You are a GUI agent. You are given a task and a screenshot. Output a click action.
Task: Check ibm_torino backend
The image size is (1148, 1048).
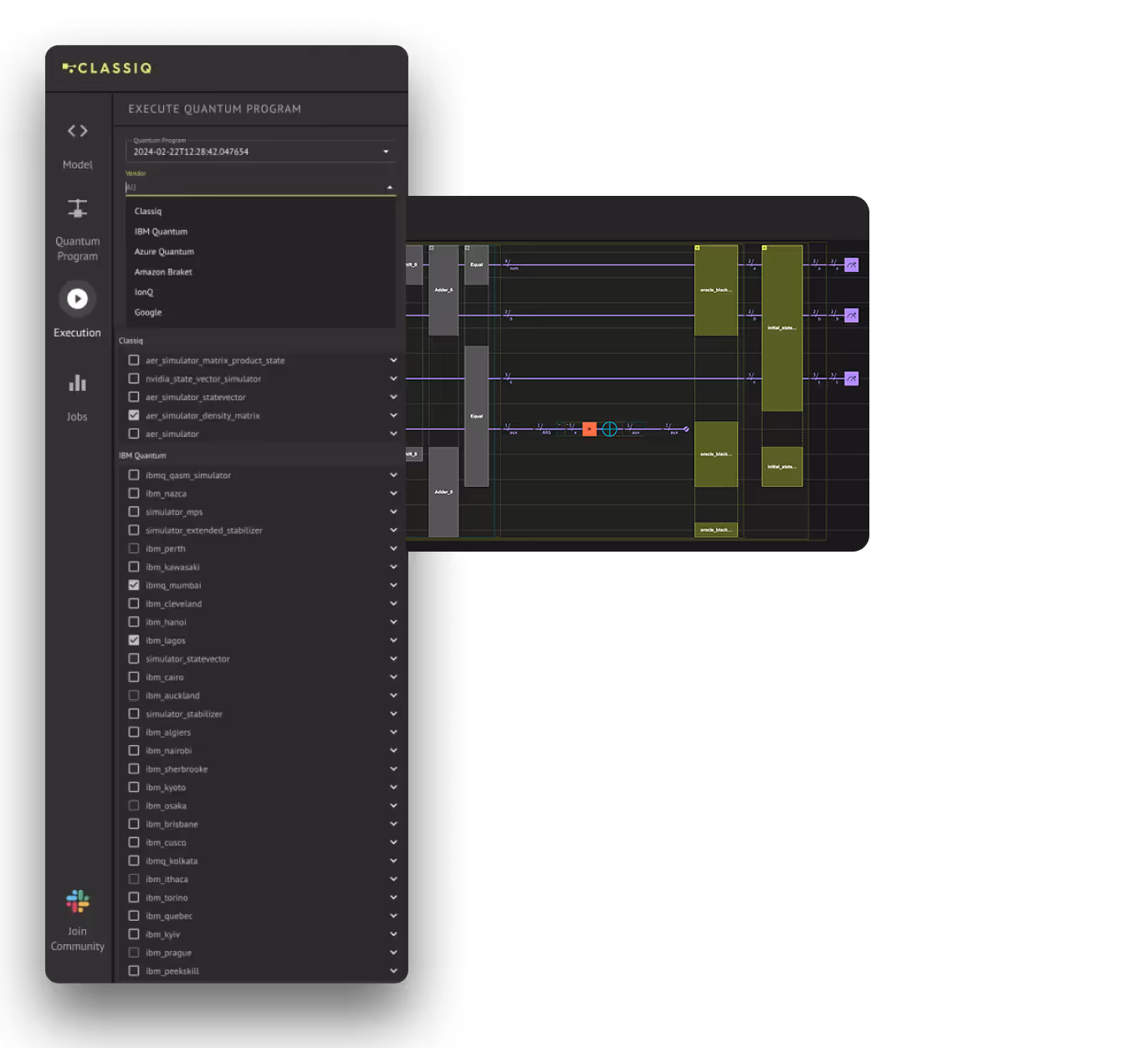[x=134, y=897]
